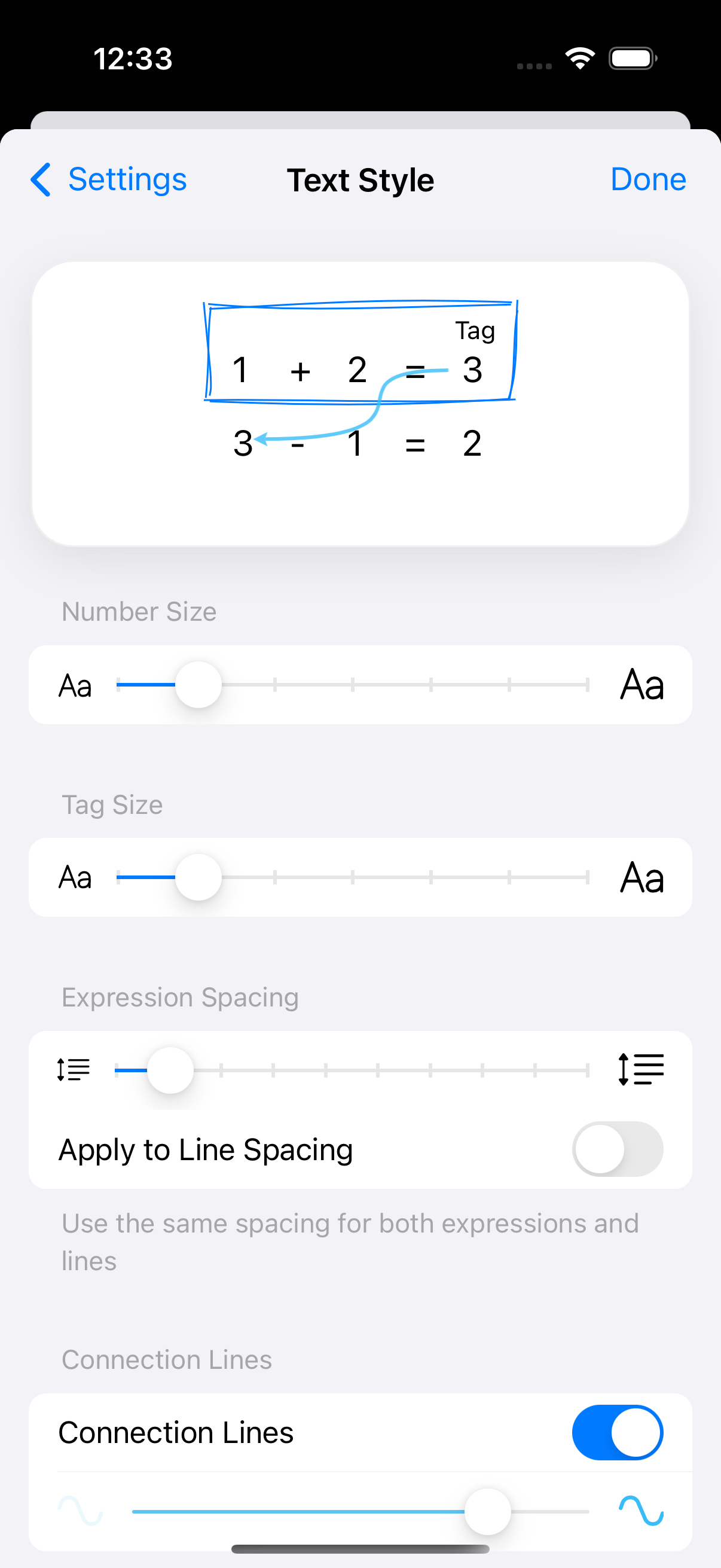Tap Done to close Text Style
This screenshot has height=1568, width=721.
pyautogui.click(x=648, y=179)
